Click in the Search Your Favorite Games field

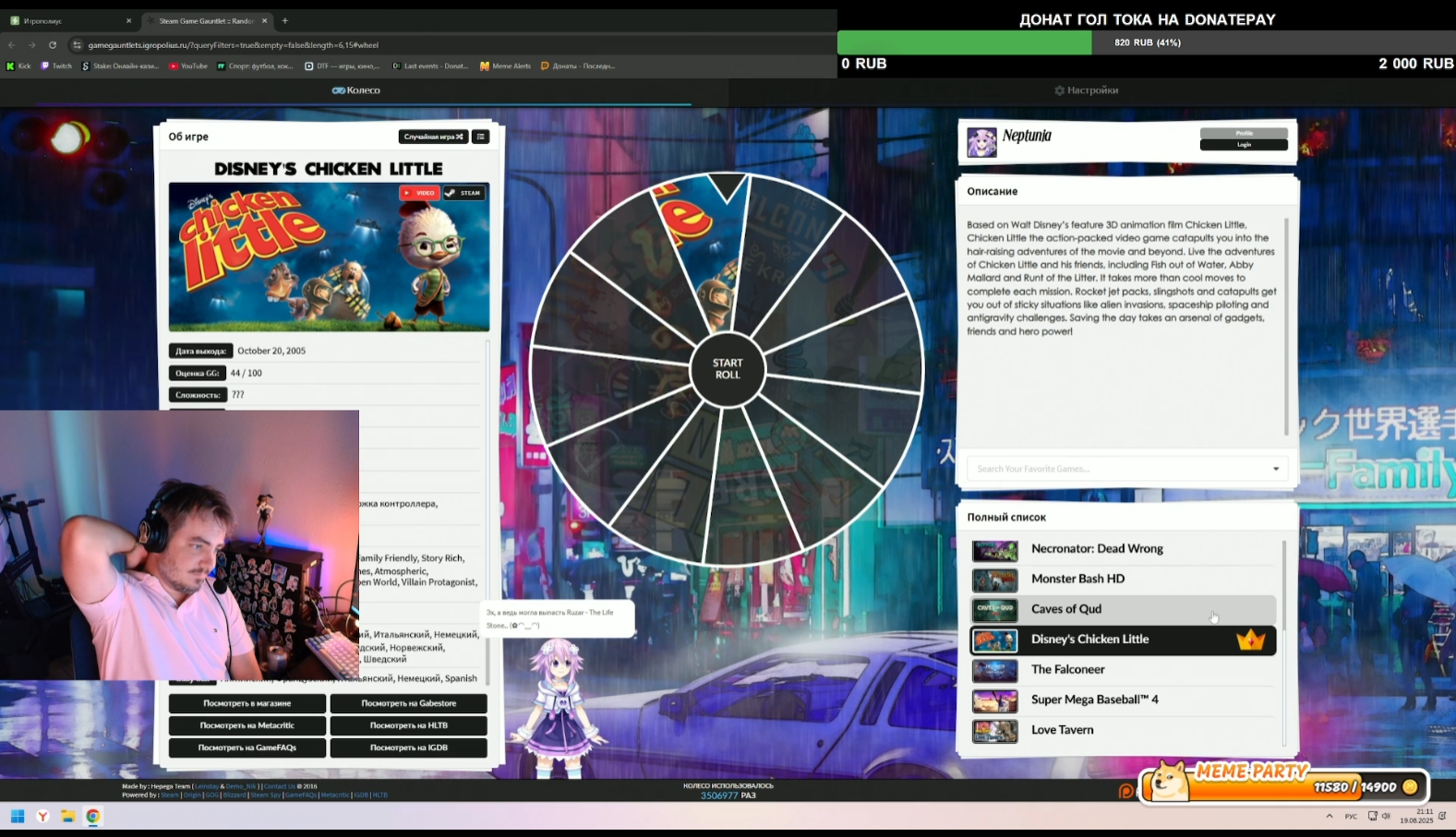click(x=1108, y=469)
